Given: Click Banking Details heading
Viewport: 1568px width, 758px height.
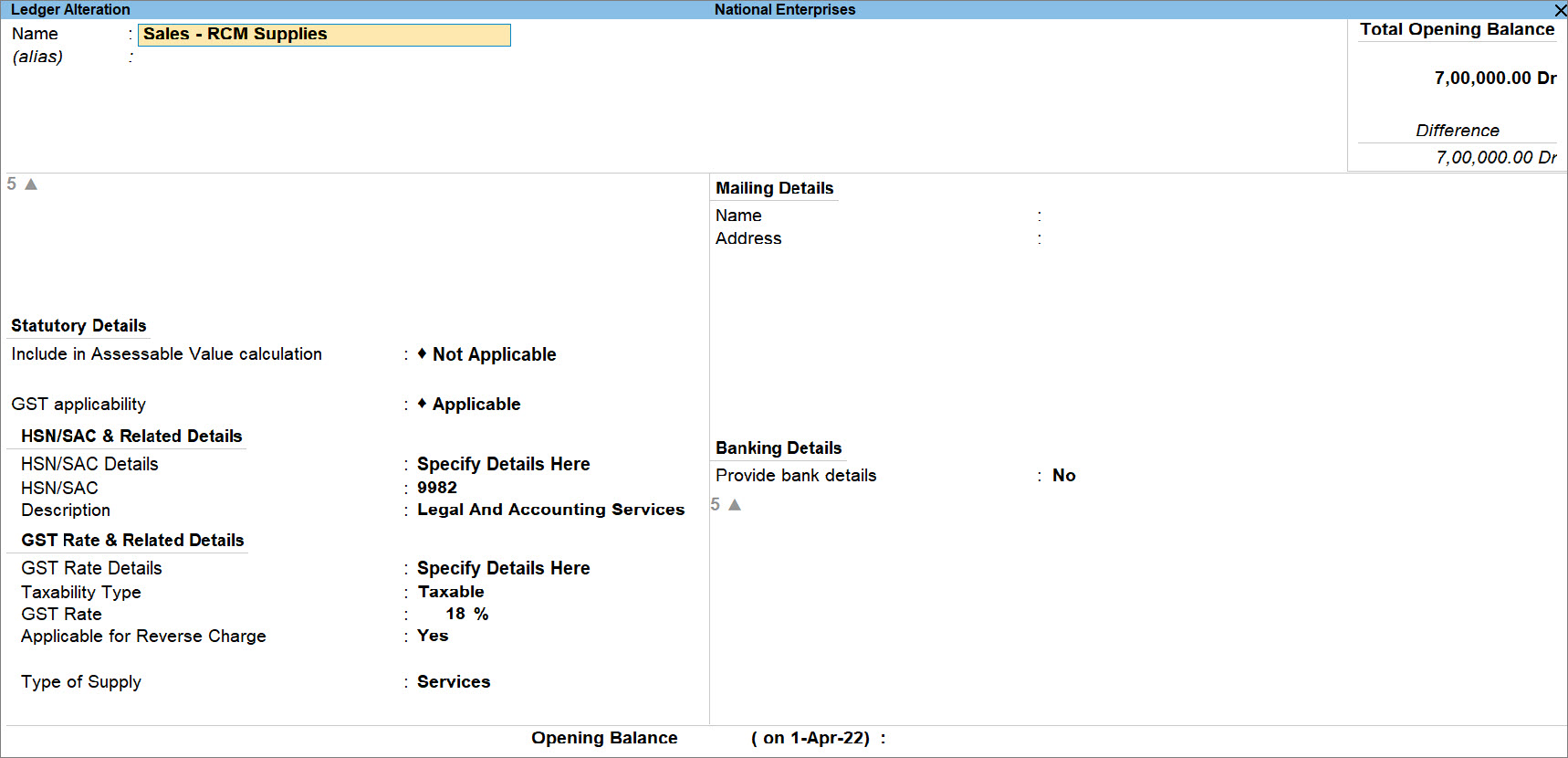Looking at the screenshot, I should pos(779,447).
